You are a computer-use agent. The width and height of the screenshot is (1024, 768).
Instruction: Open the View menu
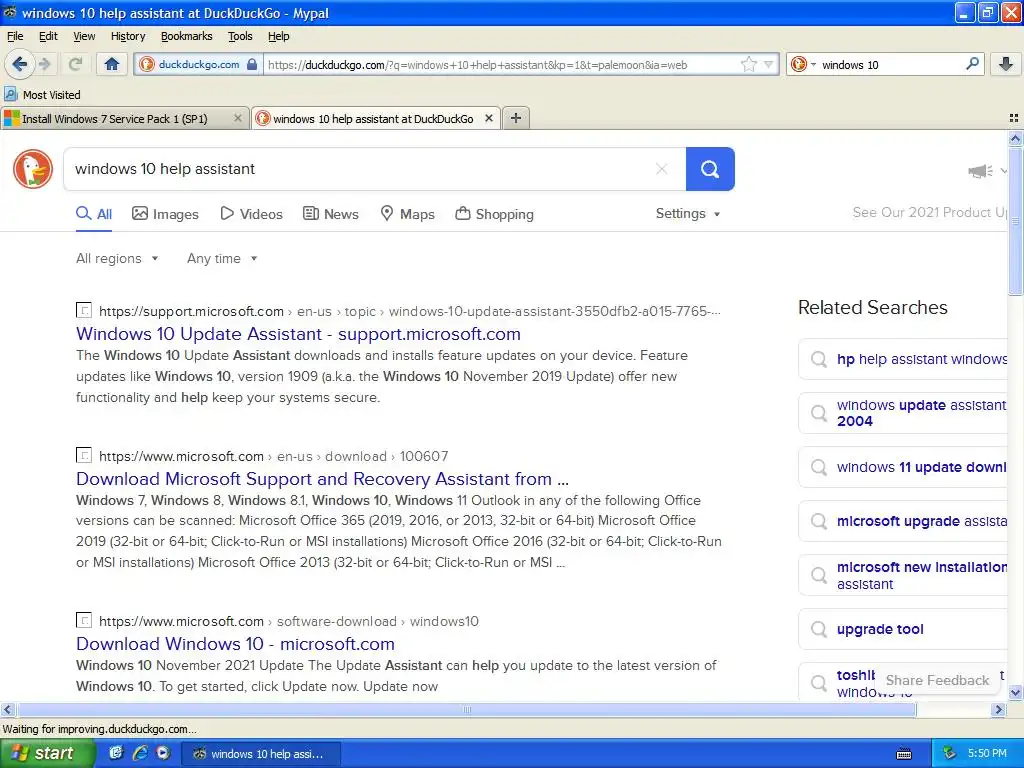[84, 36]
